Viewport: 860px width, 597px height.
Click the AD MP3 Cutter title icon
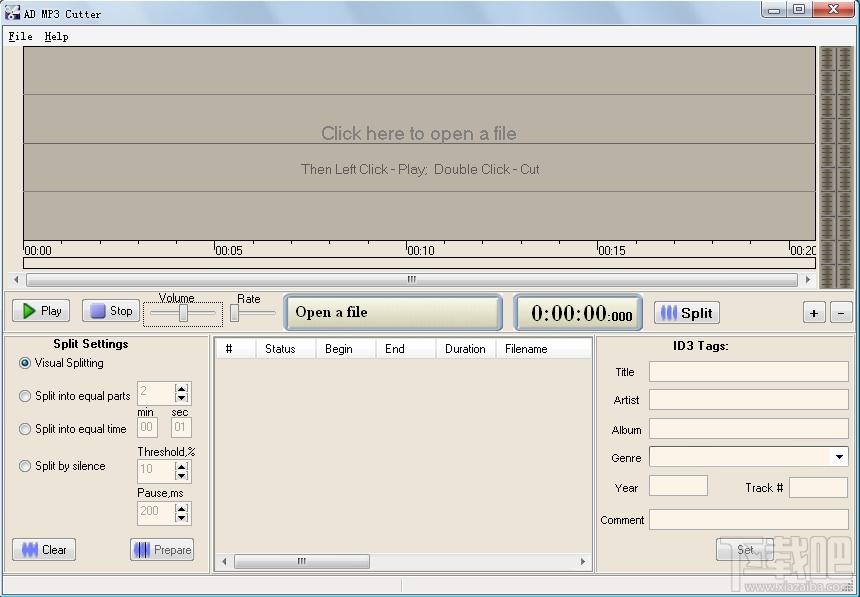click(12, 13)
